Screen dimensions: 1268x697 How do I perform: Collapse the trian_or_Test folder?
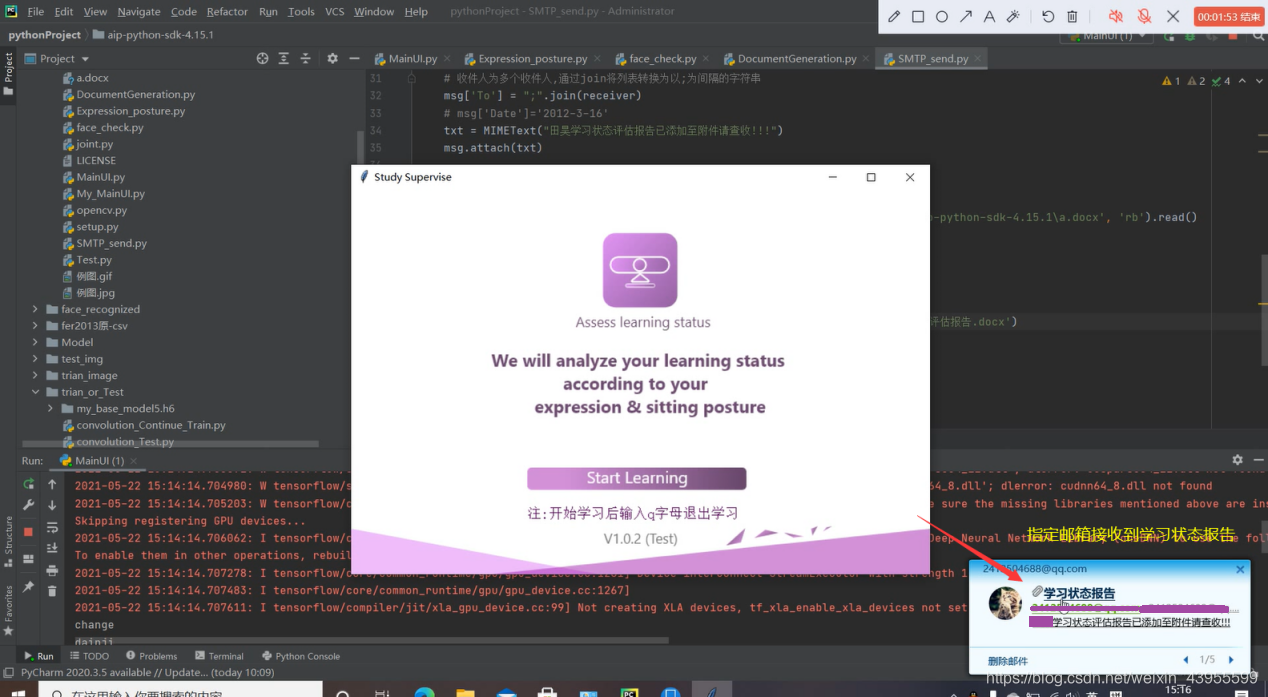click(36, 392)
